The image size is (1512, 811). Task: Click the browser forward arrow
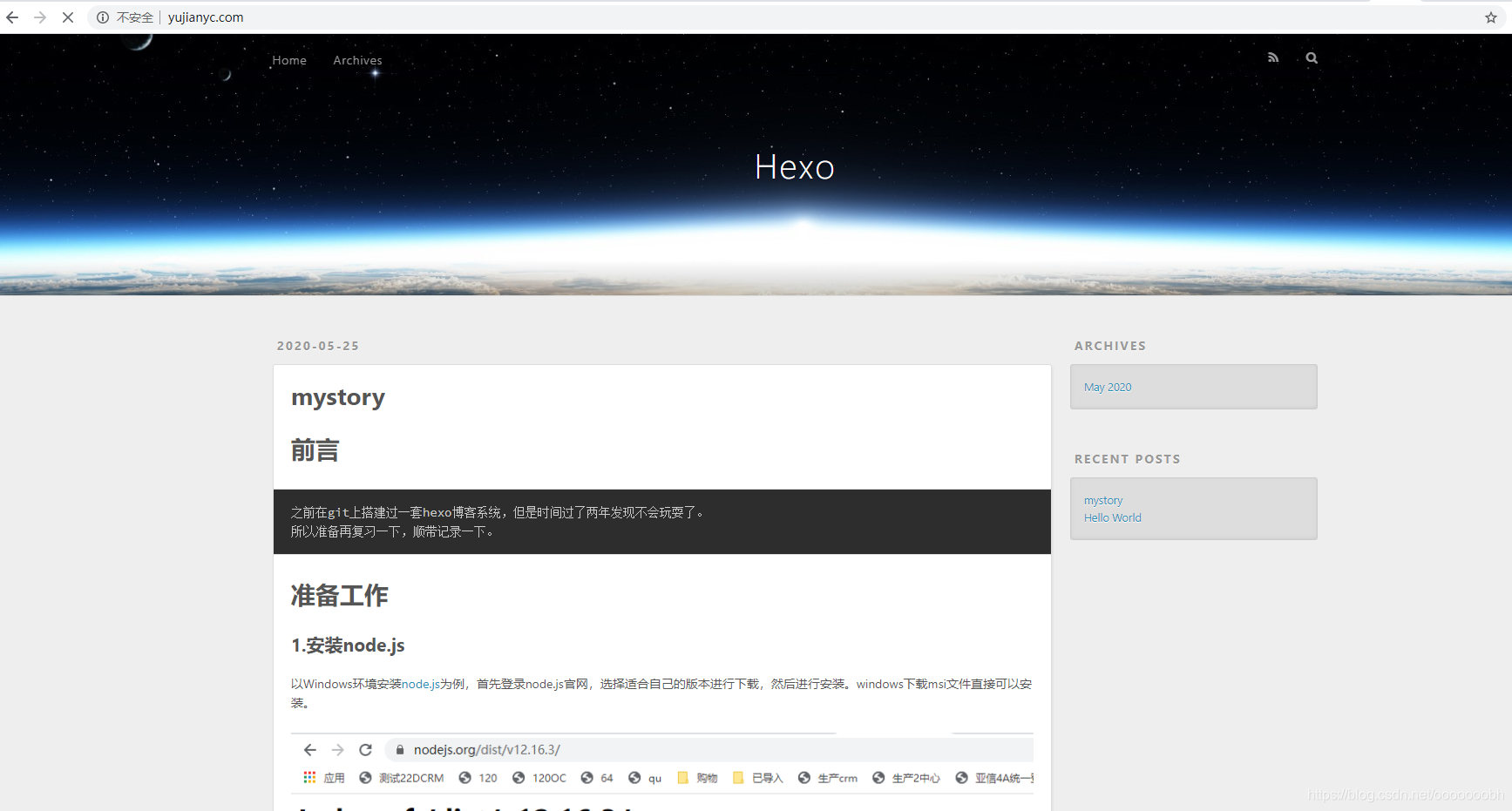[40, 17]
